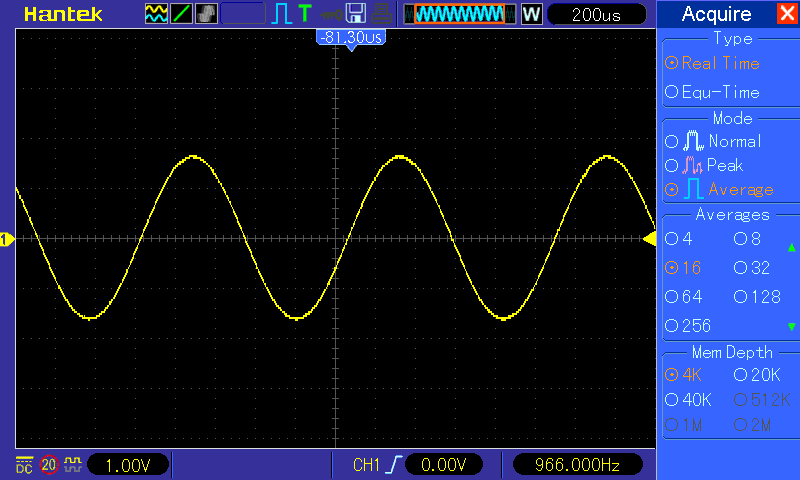Set averages to 32

(x=752, y=268)
